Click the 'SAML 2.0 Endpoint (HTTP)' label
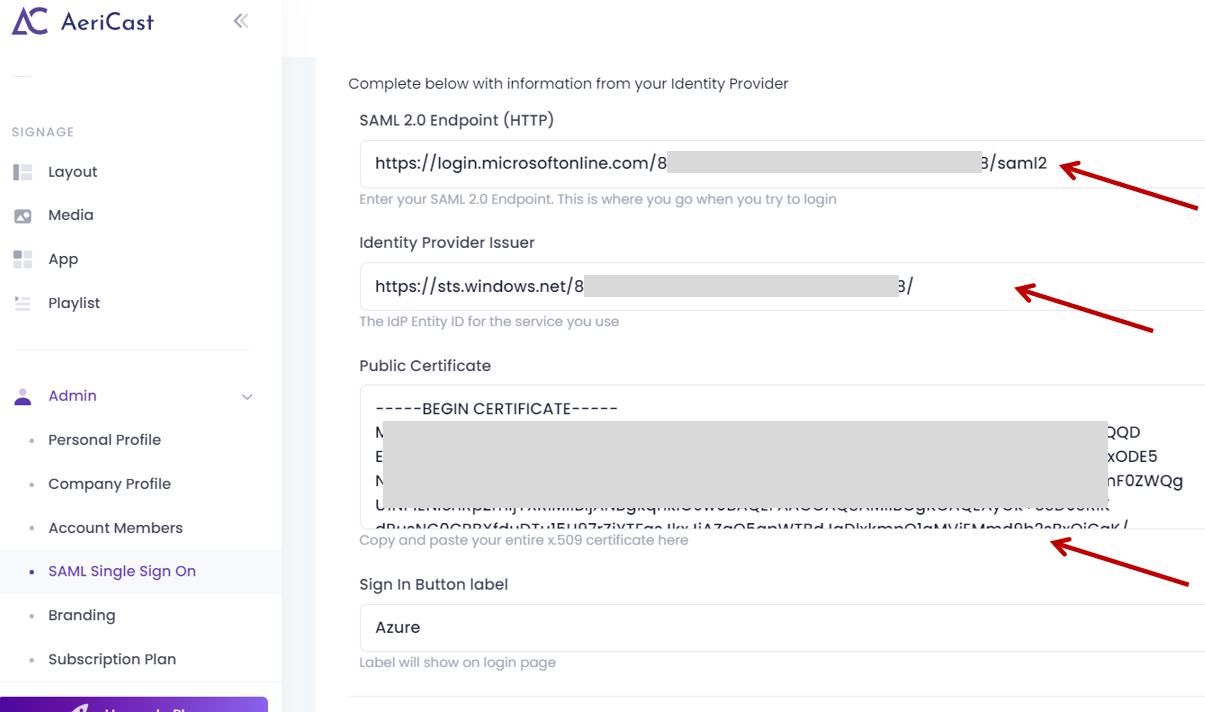 [x=457, y=120]
